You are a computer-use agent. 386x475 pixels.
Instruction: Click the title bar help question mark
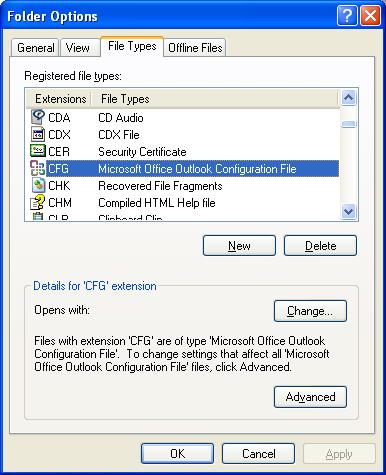[347, 16]
